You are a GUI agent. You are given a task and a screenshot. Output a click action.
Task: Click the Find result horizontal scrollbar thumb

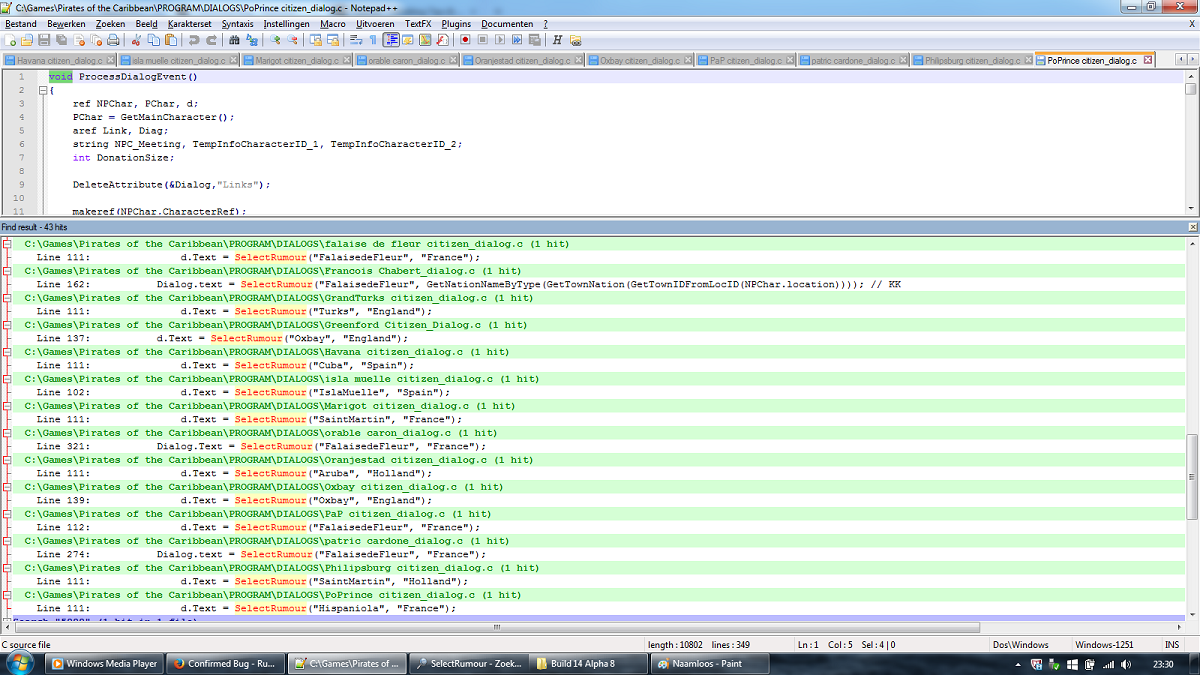[x=495, y=627]
